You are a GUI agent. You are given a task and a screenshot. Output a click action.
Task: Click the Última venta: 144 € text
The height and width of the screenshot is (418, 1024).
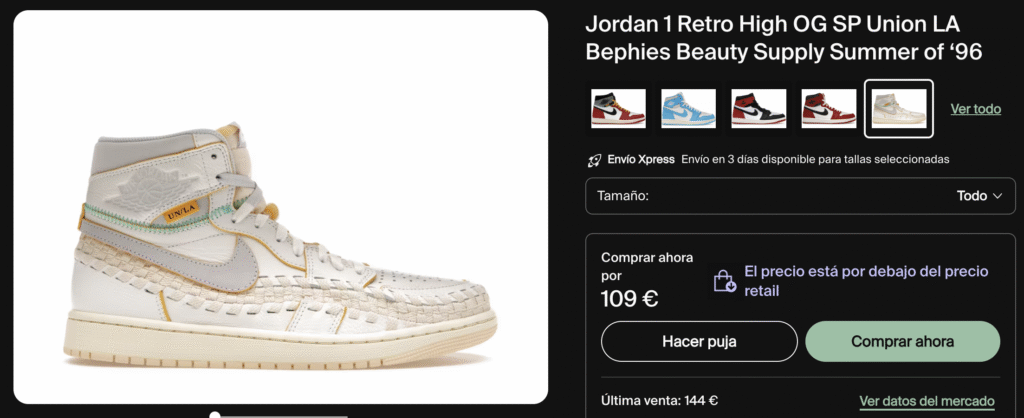click(x=660, y=400)
